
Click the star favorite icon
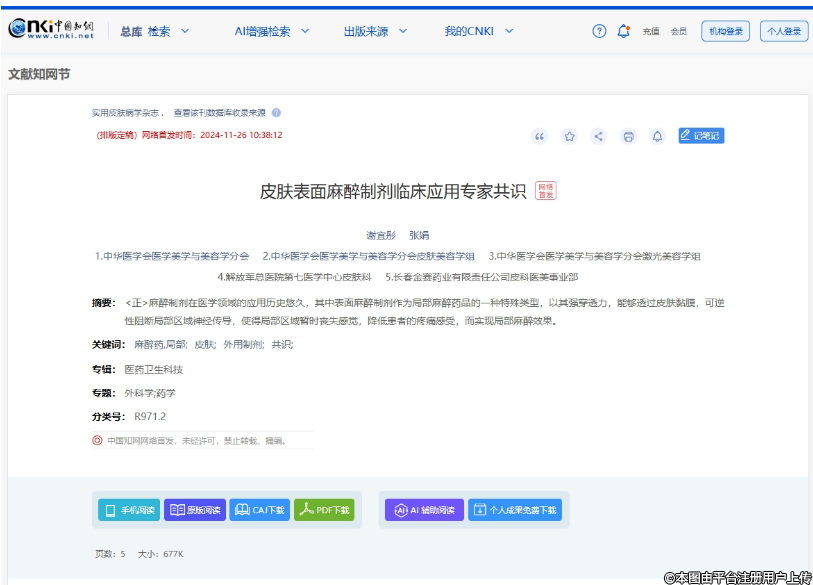coord(569,136)
